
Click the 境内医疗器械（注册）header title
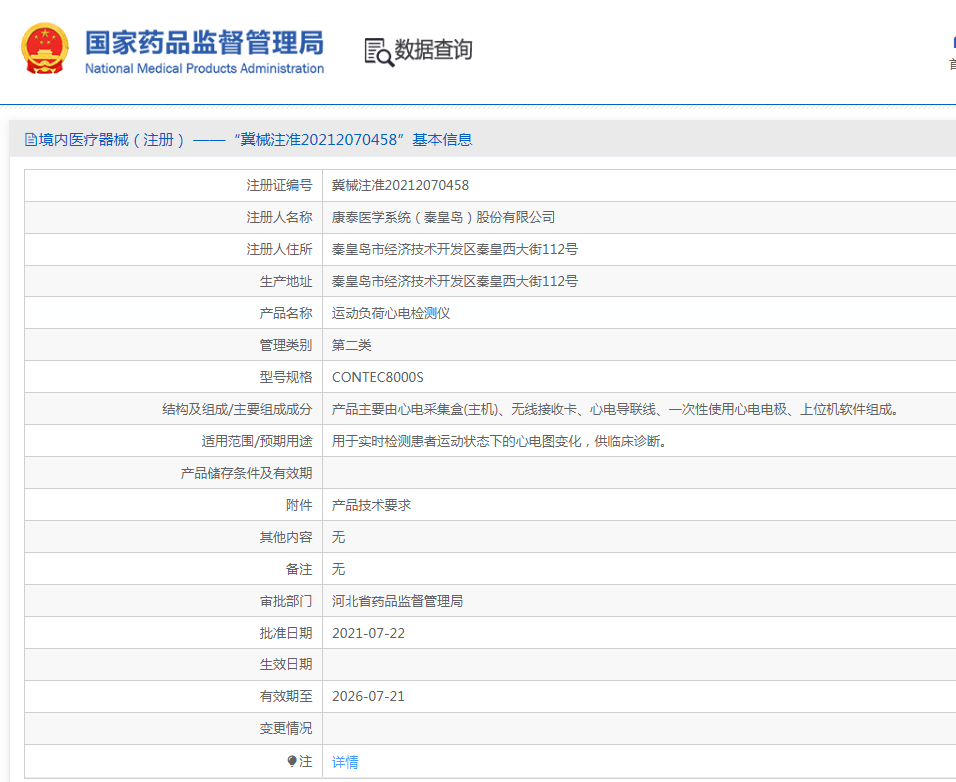248,140
